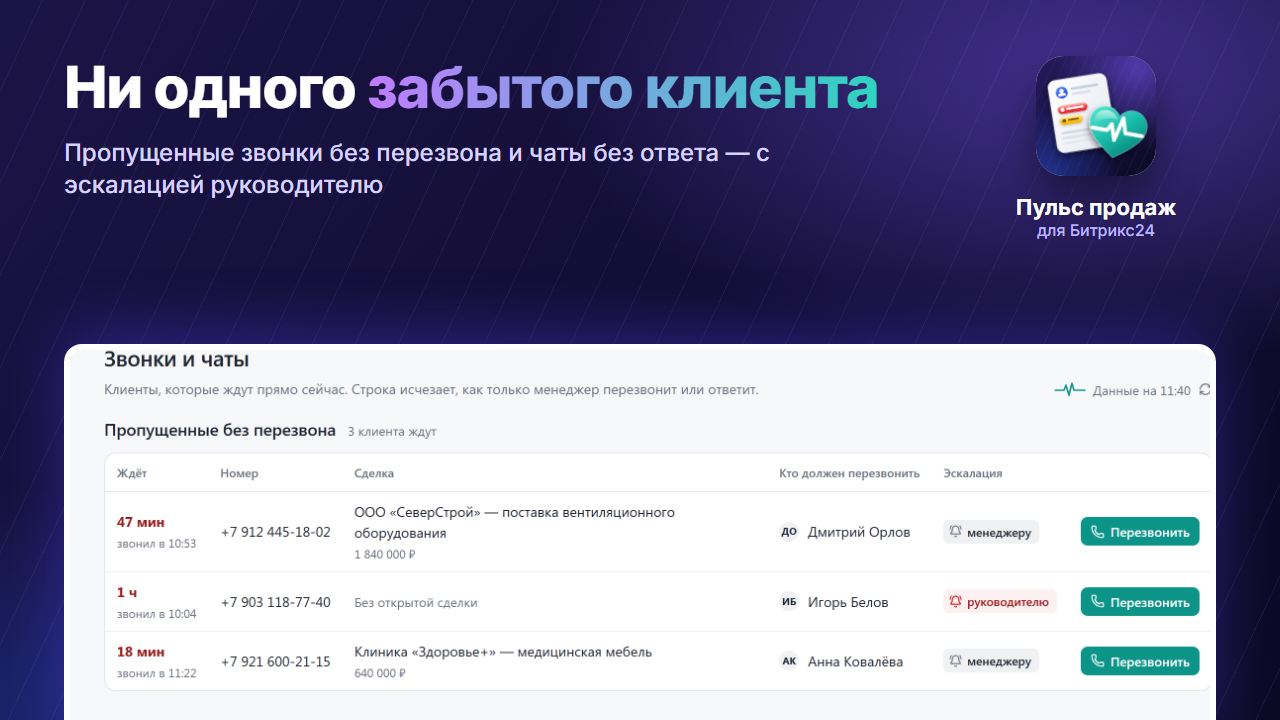
Task: Click the 47 мин waiting time
Action: 141,522
